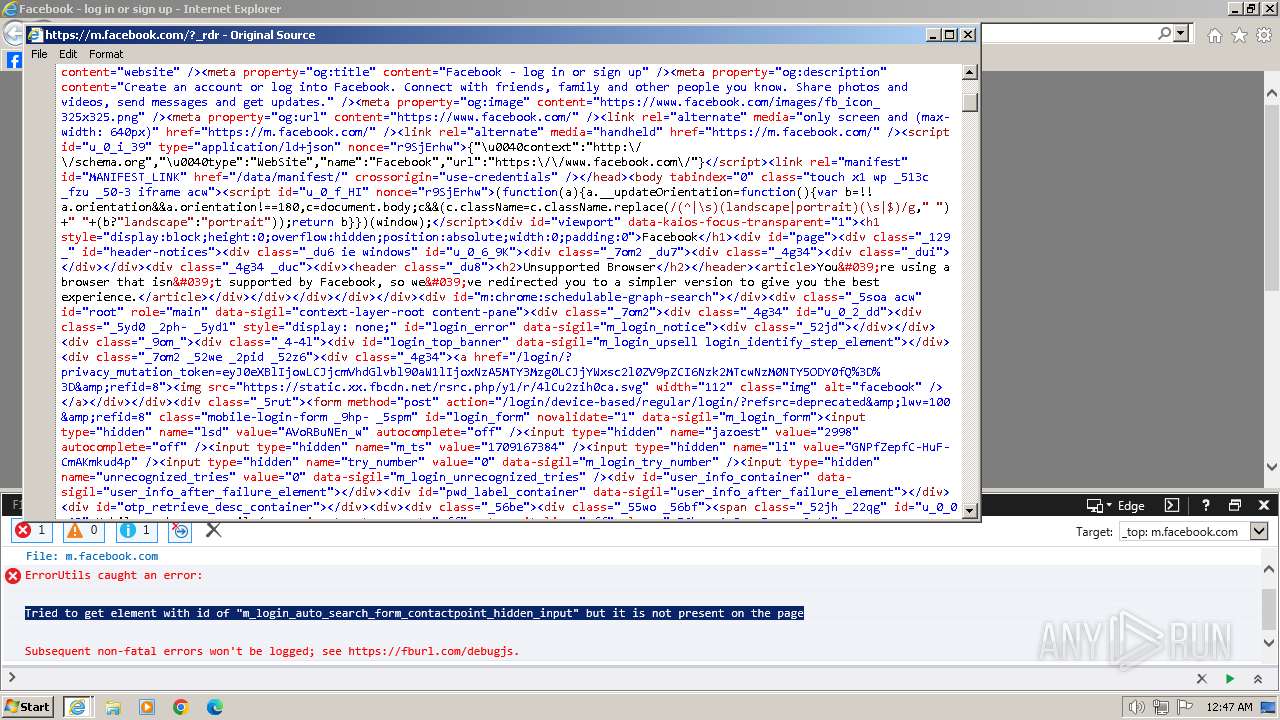
Task: Minimize the Internet Explorer main window
Action: [x=1234, y=8]
